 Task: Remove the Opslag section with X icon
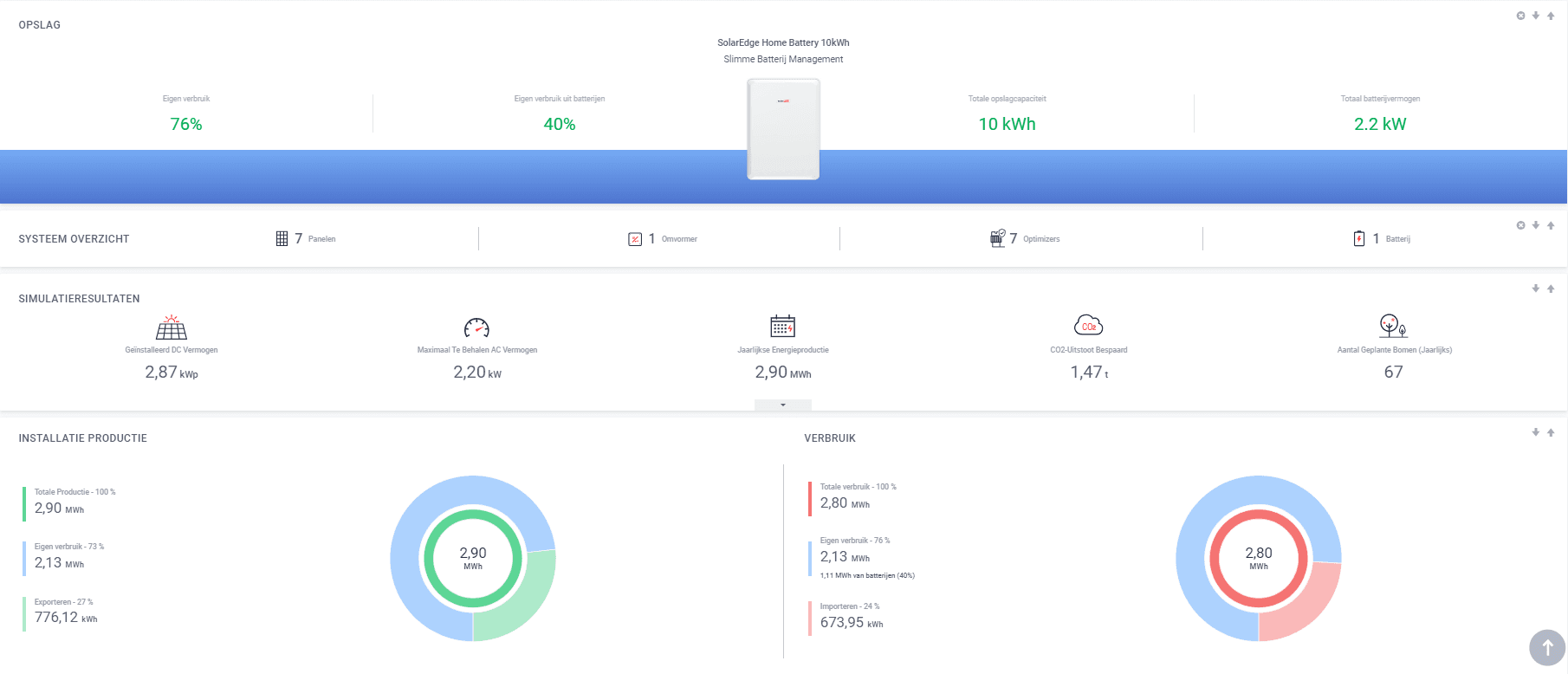pyautogui.click(x=1520, y=16)
